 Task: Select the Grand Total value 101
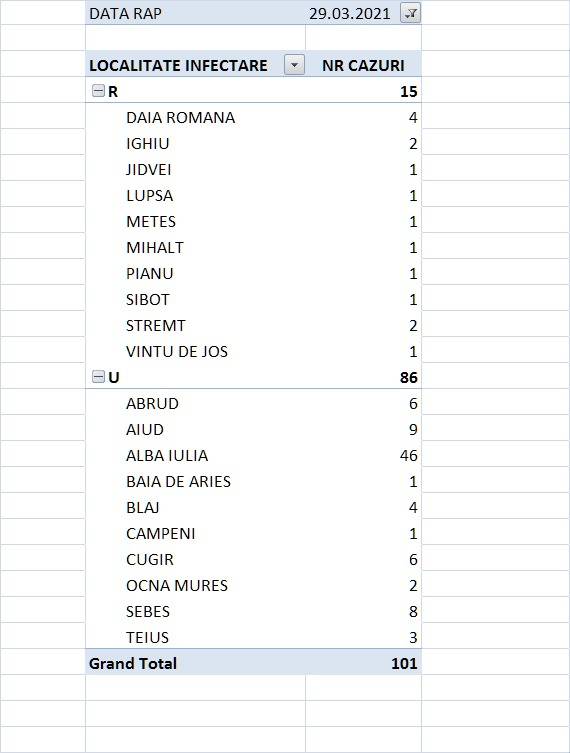404,663
